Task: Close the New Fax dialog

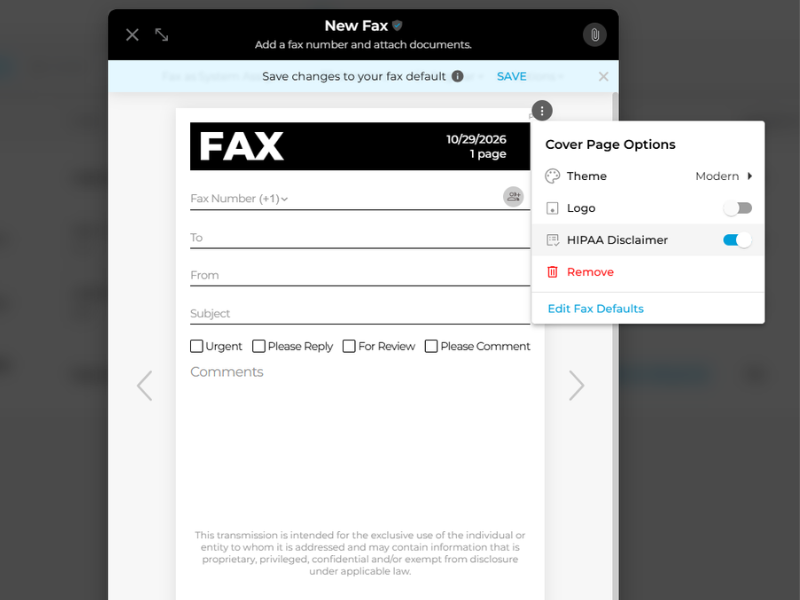Action: coord(132,35)
